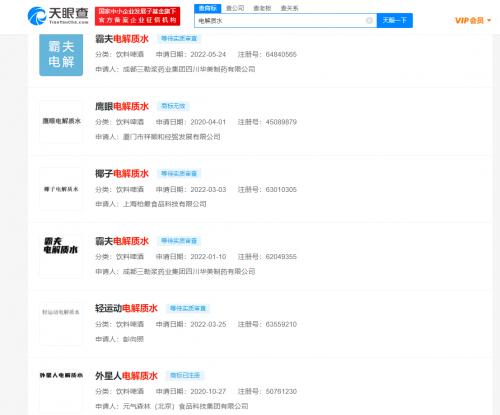Screen dimensions: 500x415
Task: Open the 外星人电解质水 trademark thumbnail
Action: click(x=61, y=391)
